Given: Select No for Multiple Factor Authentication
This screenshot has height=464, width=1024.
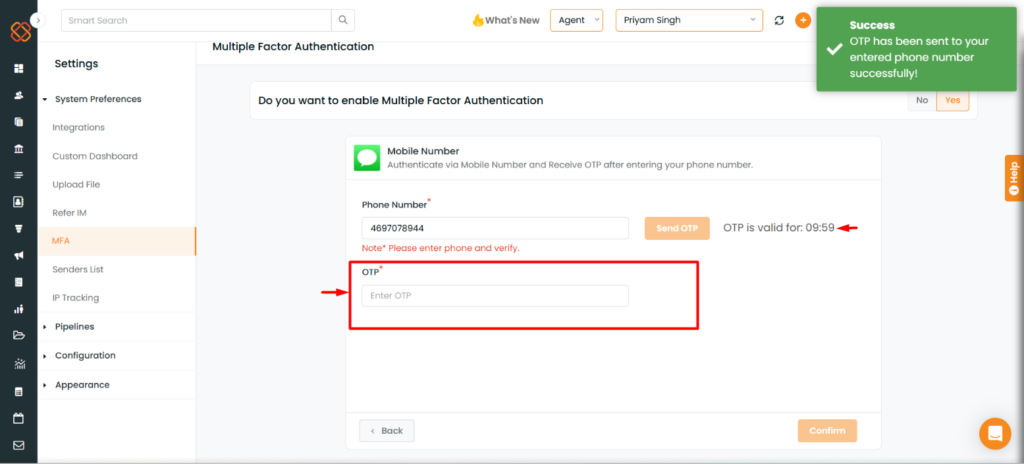Looking at the screenshot, I should point(922,101).
